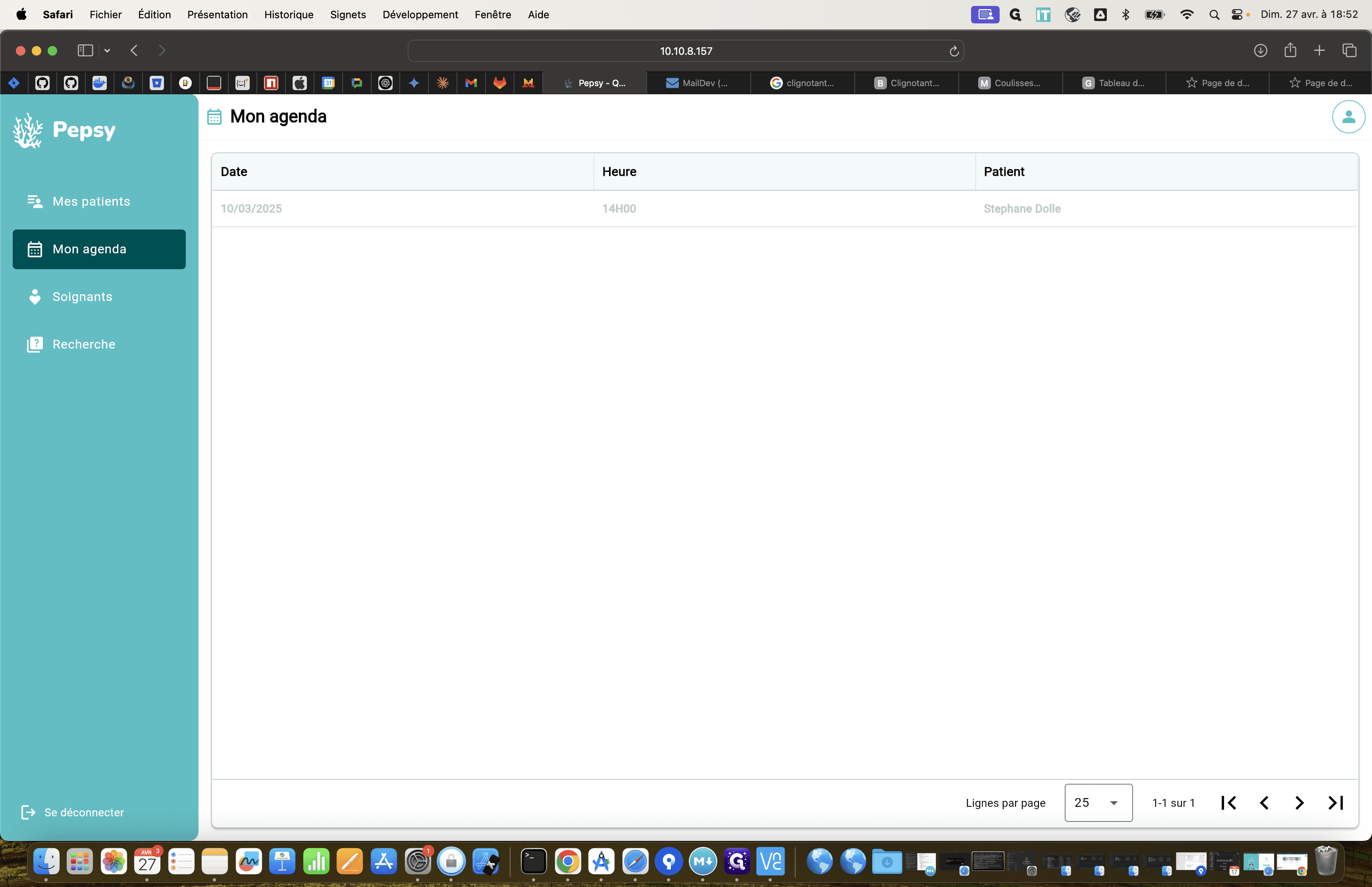
Task: Open the pinned Gemini sparkle tab
Action: click(x=414, y=83)
